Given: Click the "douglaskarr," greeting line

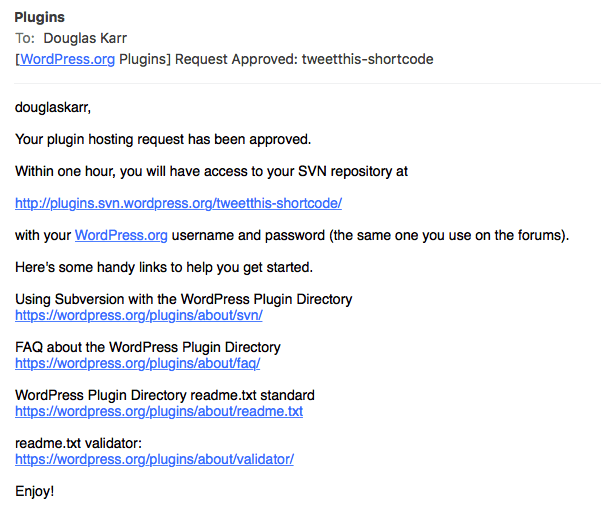Looking at the screenshot, I should tap(53, 107).
